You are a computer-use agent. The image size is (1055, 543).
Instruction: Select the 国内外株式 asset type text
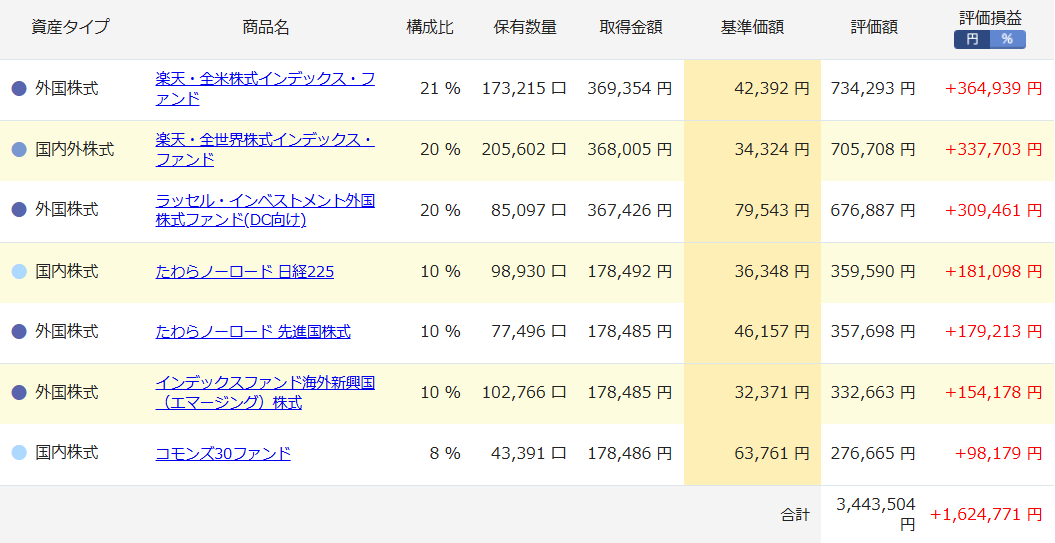75,149
